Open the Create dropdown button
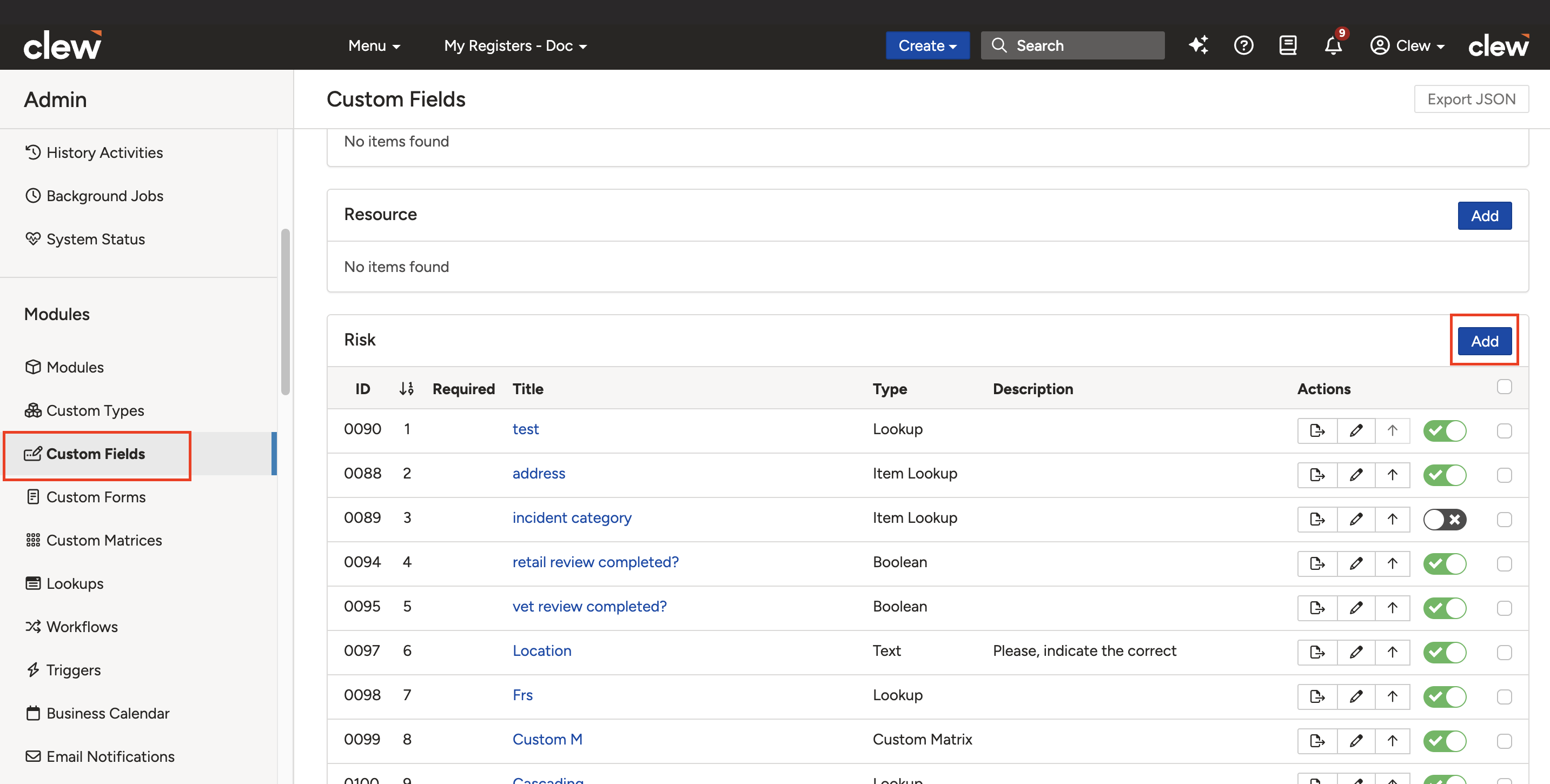Screen dimensions: 1550x784 (x=927, y=45)
